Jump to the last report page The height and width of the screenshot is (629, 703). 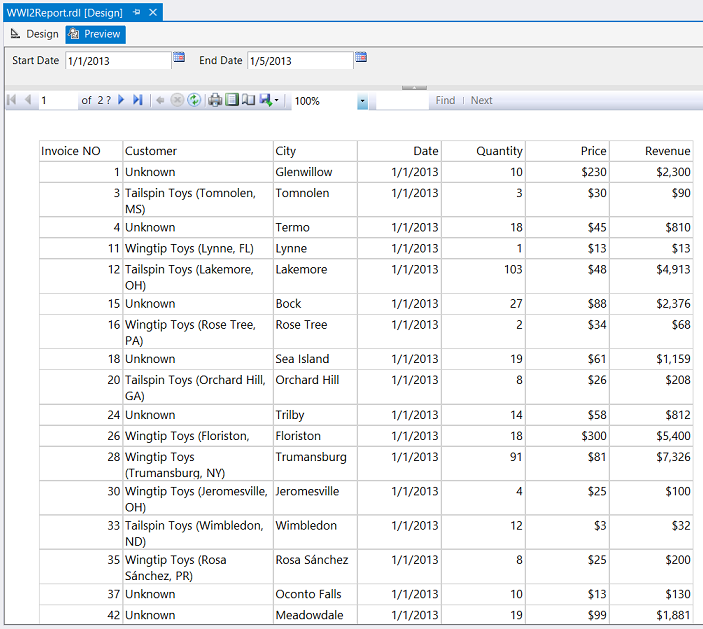(137, 100)
